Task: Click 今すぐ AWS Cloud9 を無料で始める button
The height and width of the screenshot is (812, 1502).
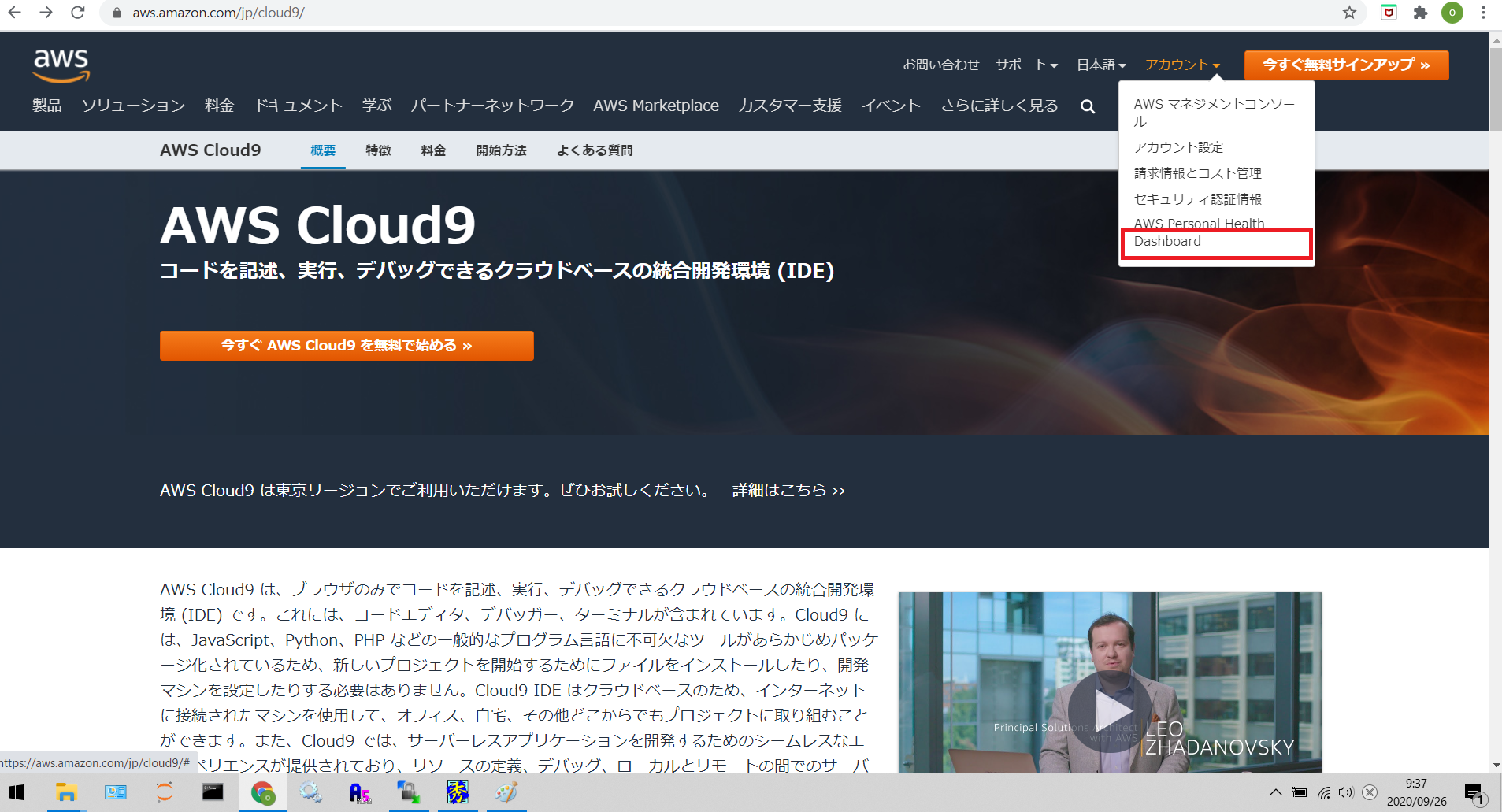Action: tap(347, 346)
